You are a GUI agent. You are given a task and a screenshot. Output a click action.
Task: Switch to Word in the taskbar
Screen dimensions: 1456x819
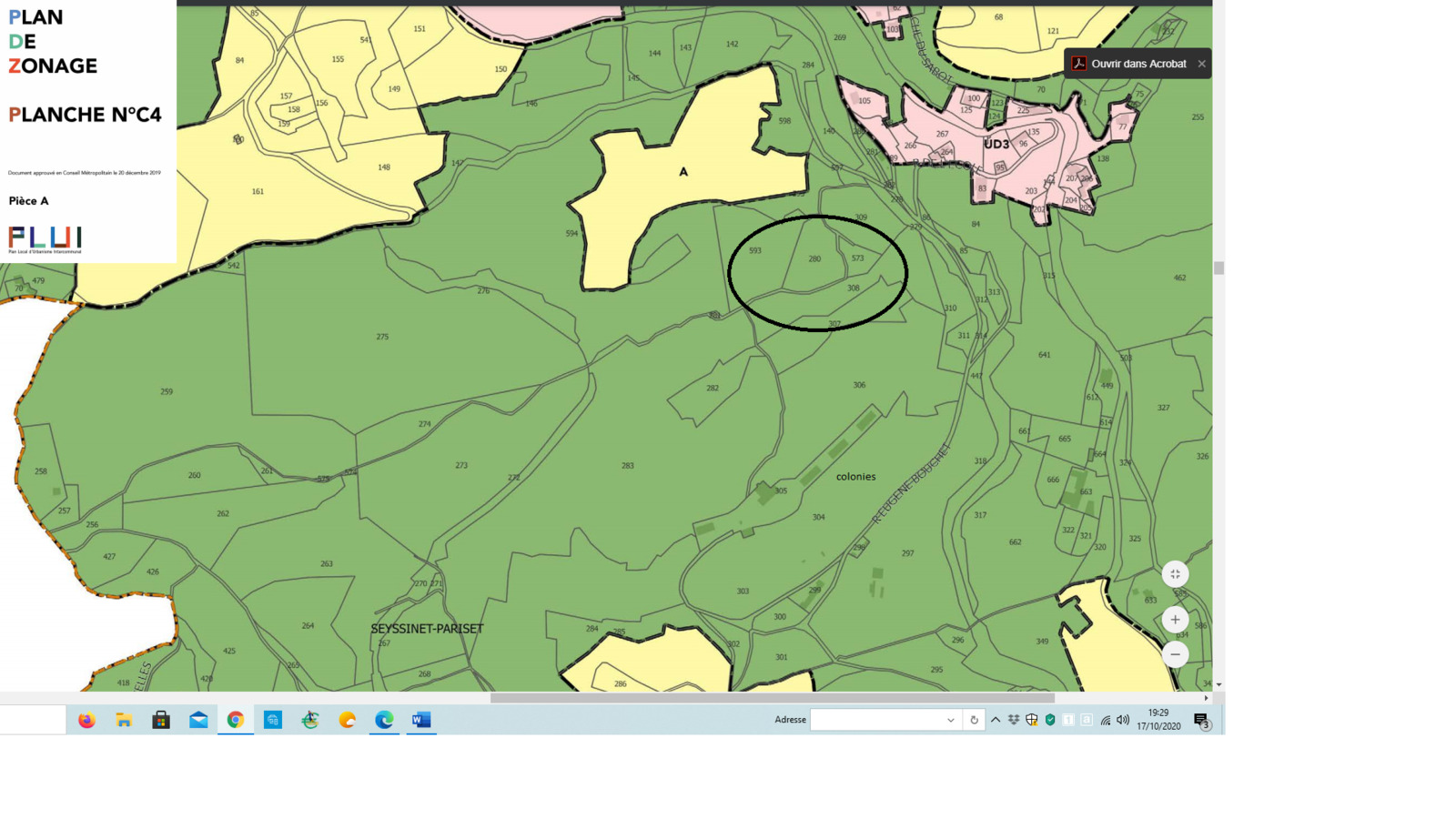[x=421, y=720]
